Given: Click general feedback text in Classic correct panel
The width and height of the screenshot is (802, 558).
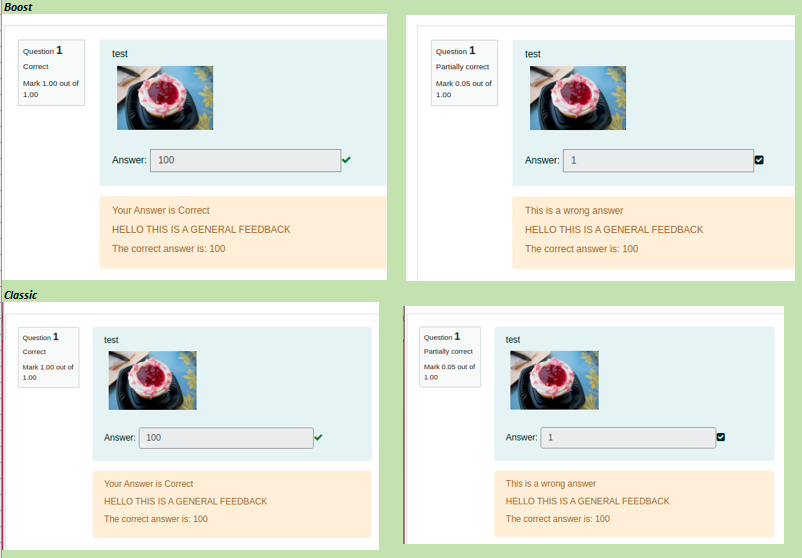Looking at the screenshot, I should (185, 501).
